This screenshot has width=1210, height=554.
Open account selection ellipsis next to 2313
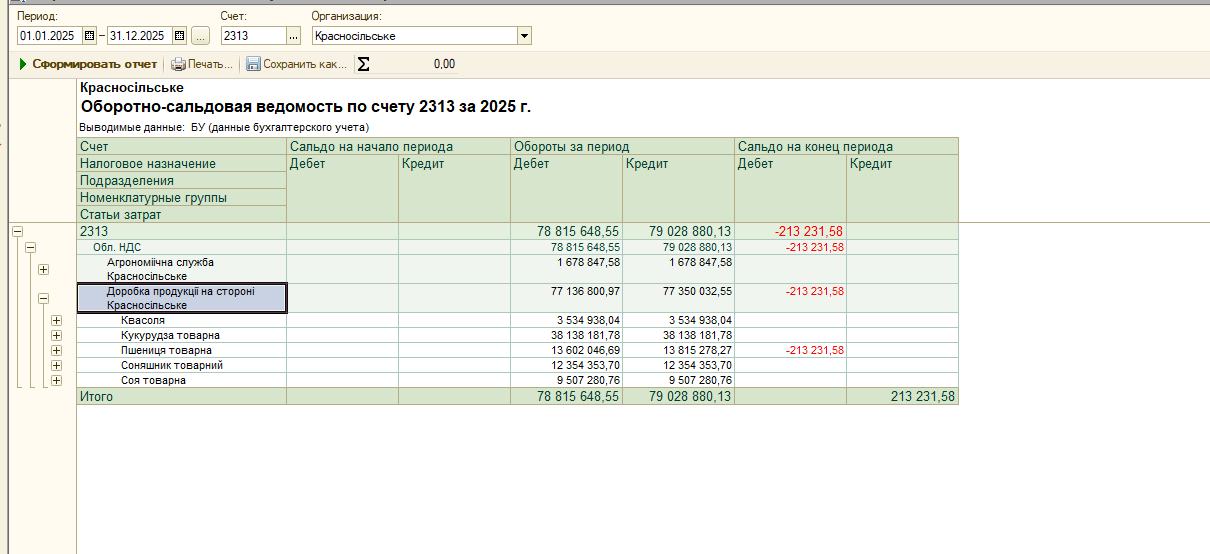click(294, 36)
